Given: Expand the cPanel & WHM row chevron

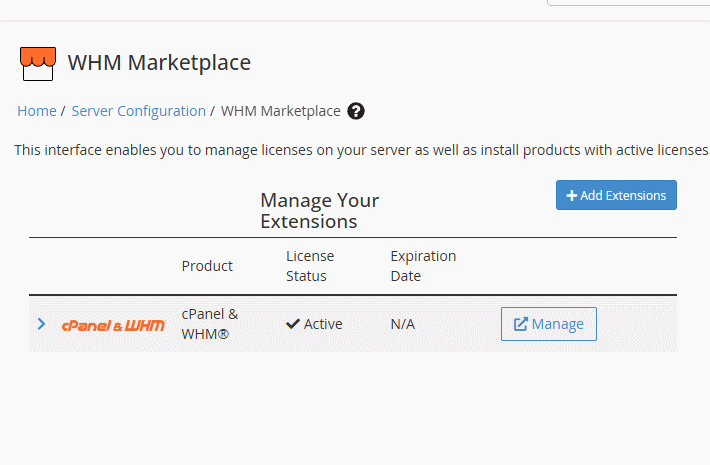Looking at the screenshot, I should click(x=41, y=324).
